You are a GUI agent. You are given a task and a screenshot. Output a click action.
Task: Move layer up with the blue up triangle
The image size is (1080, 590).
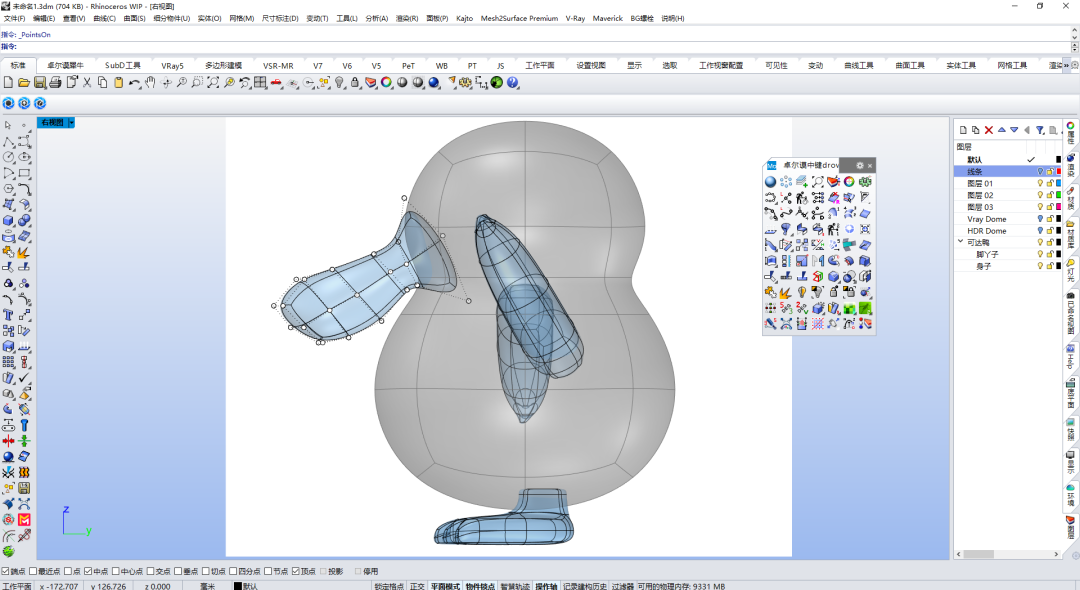coord(1001,129)
